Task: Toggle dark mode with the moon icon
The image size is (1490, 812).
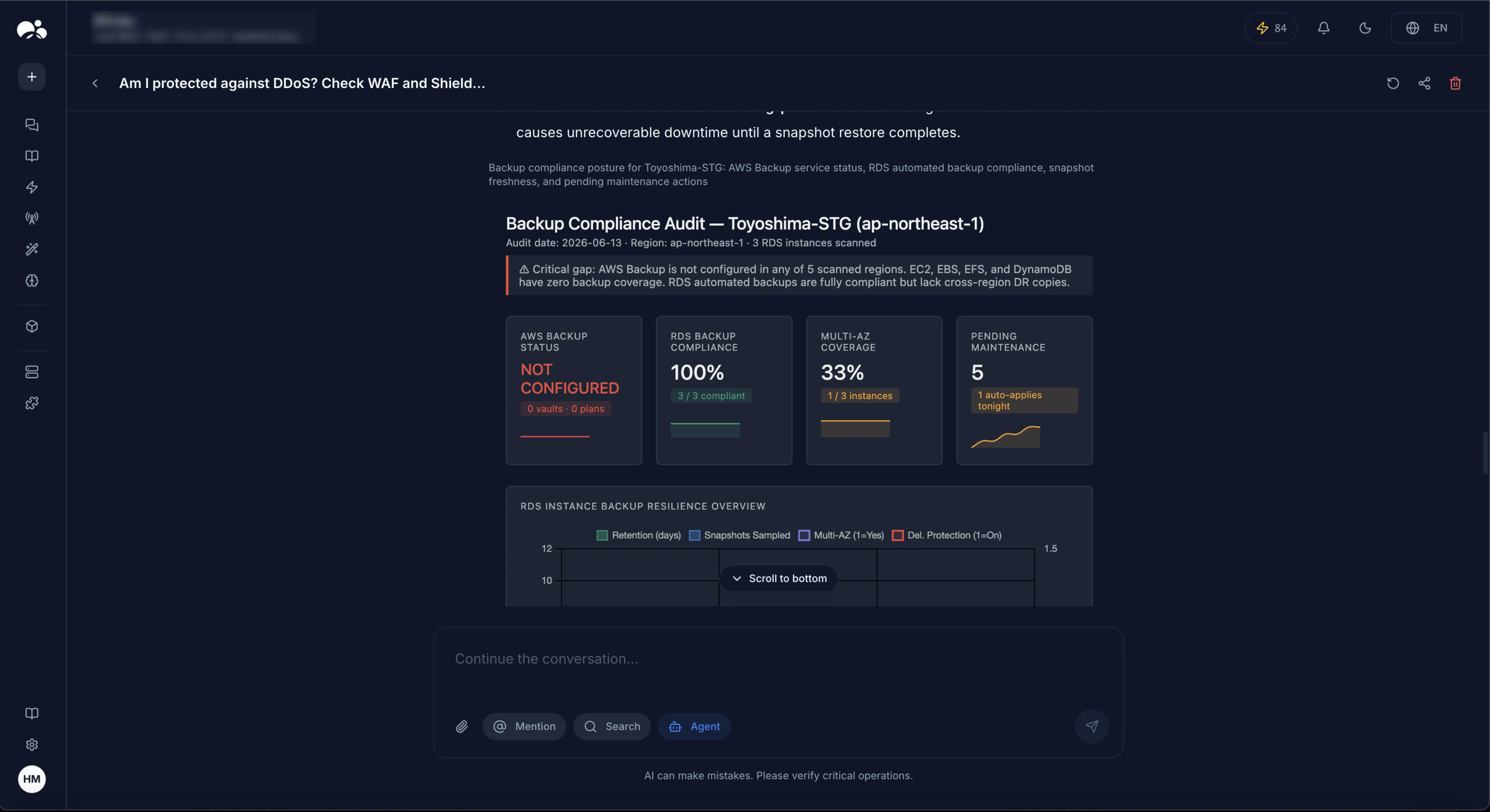Action: coord(1365,28)
